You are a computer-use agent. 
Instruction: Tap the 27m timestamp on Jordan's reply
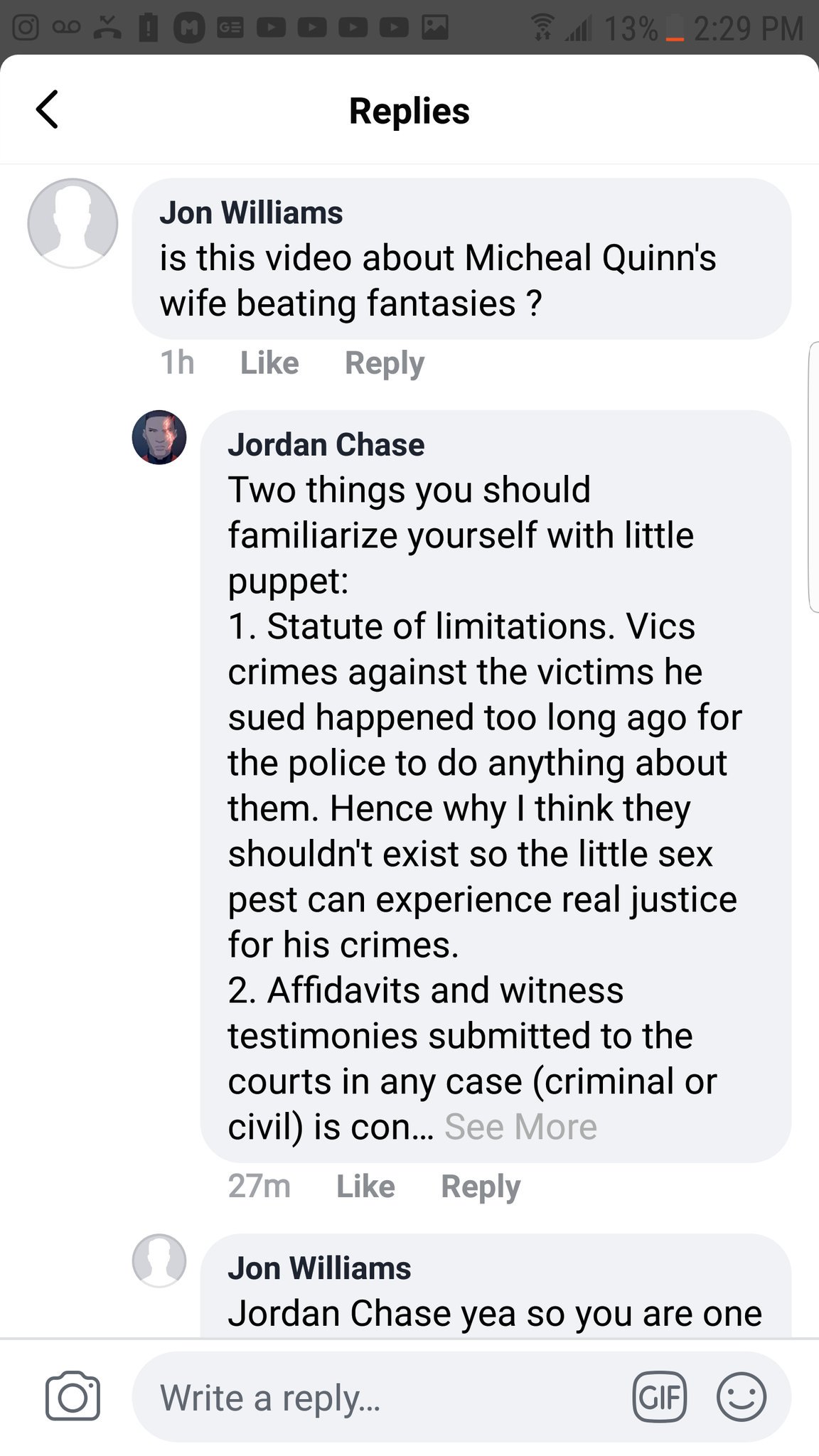(259, 1186)
